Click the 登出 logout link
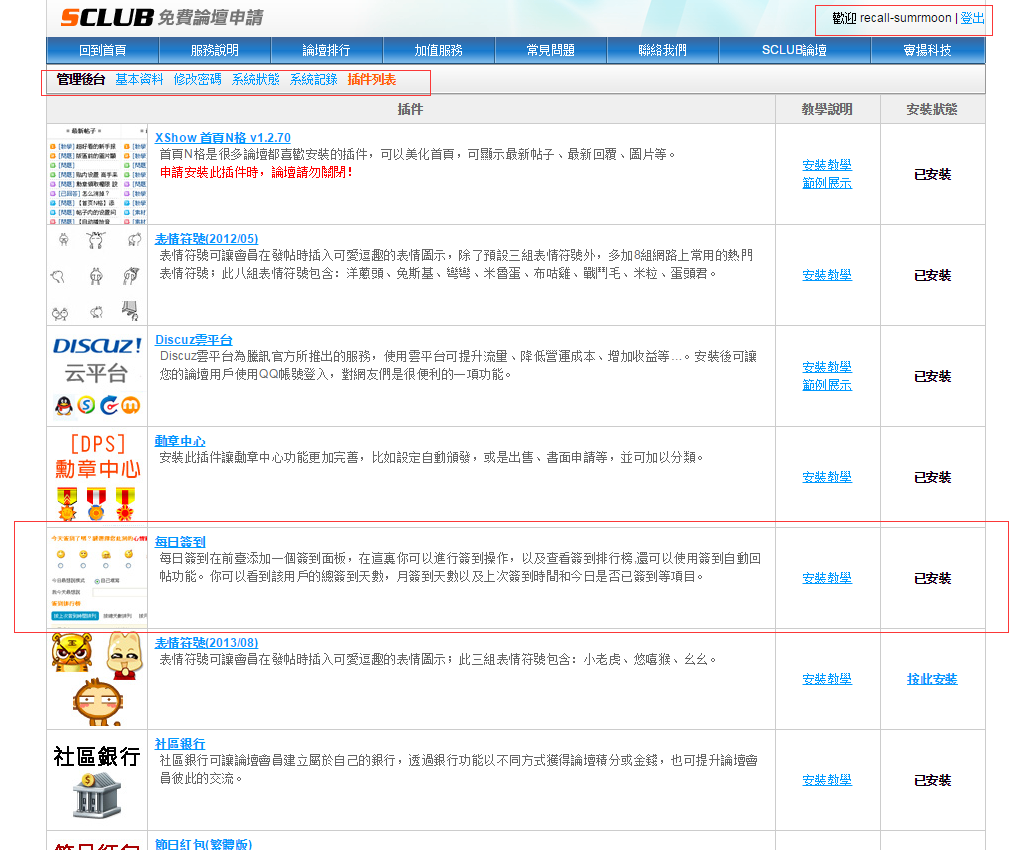 (972, 18)
